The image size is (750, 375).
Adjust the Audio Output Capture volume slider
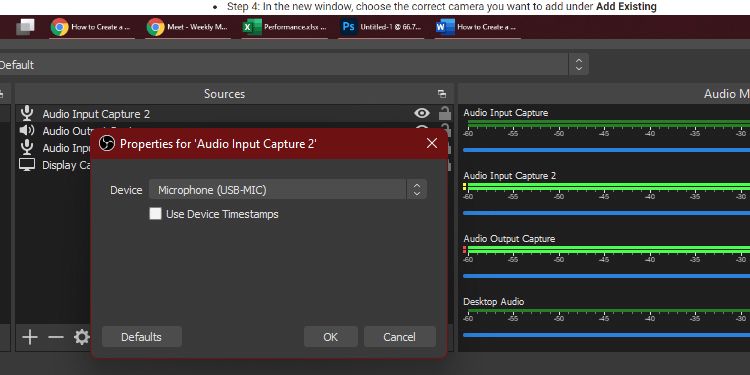[x=606, y=276]
